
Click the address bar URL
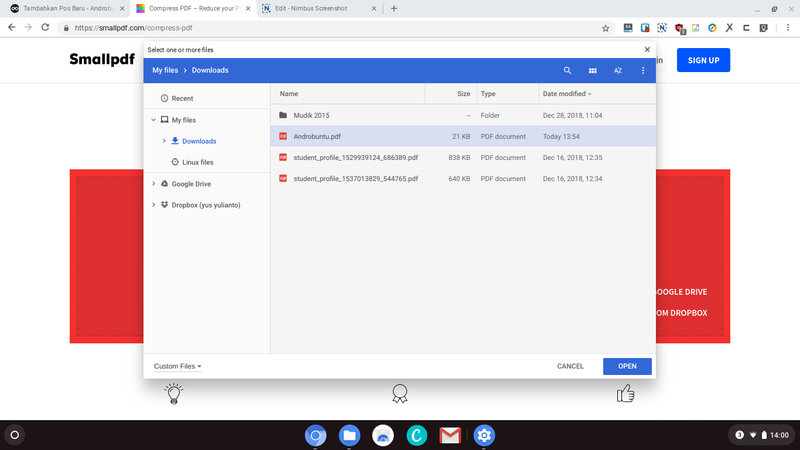click(133, 28)
